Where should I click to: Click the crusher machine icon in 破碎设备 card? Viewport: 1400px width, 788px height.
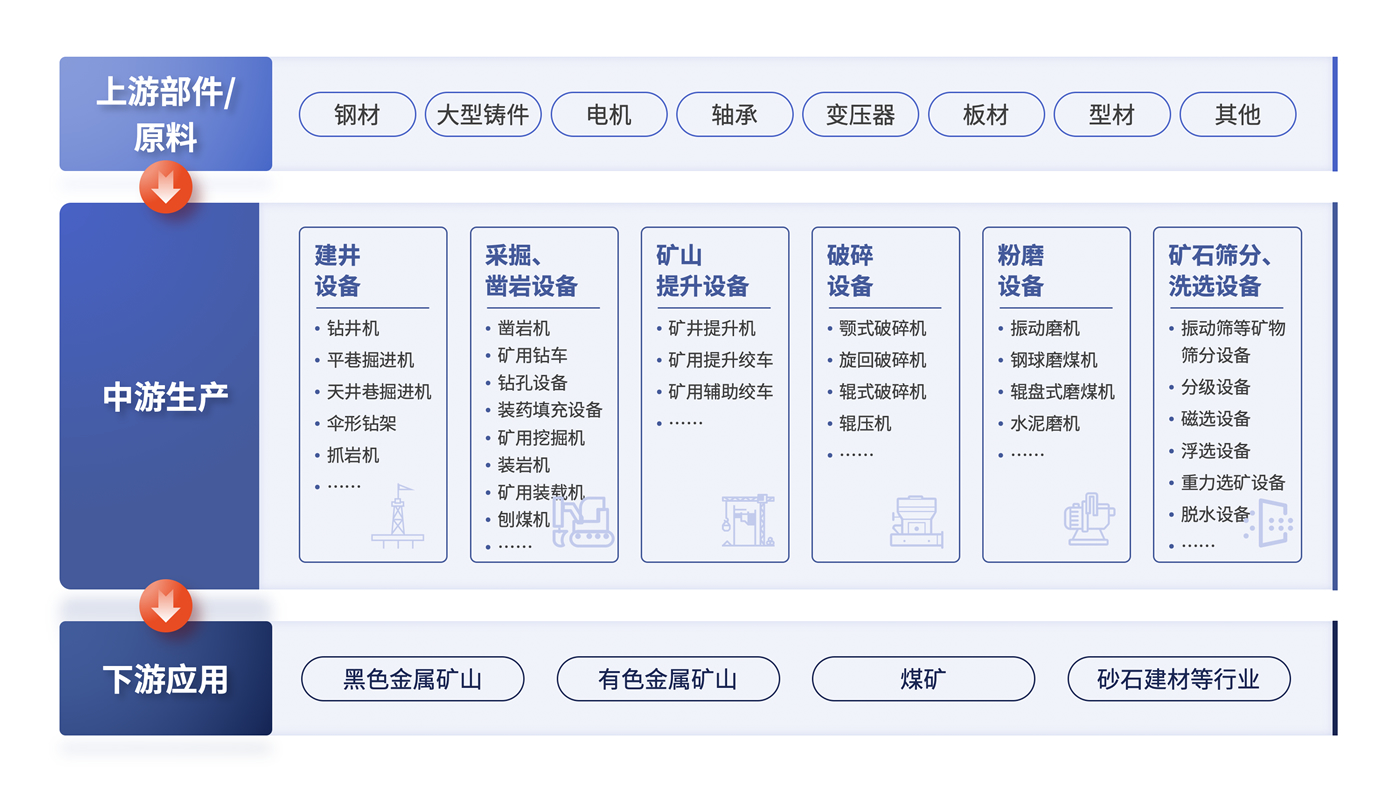tap(916, 521)
